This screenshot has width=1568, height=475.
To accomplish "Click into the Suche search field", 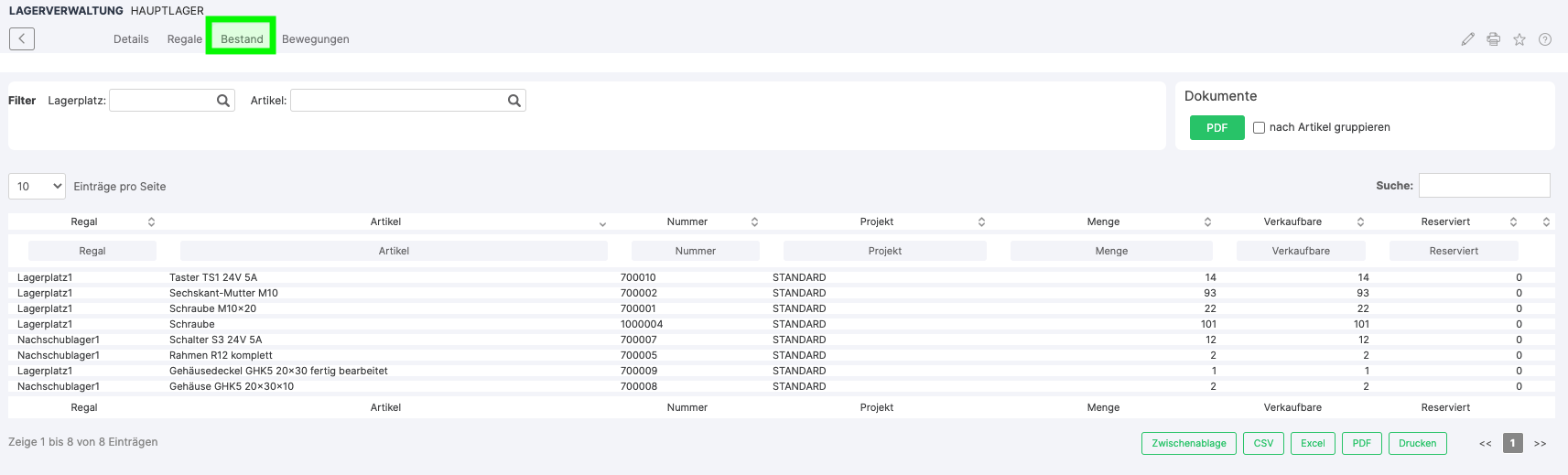I will click(1484, 185).
